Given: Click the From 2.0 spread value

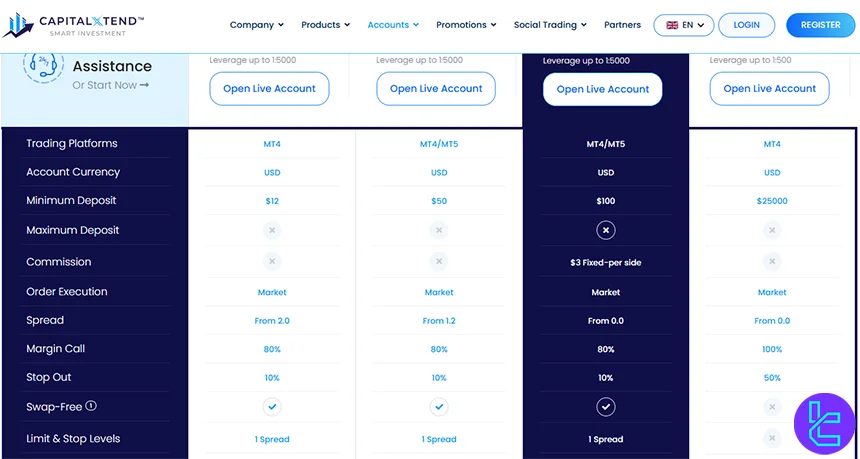Looking at the screenshot, I should [x=272, y=321].
